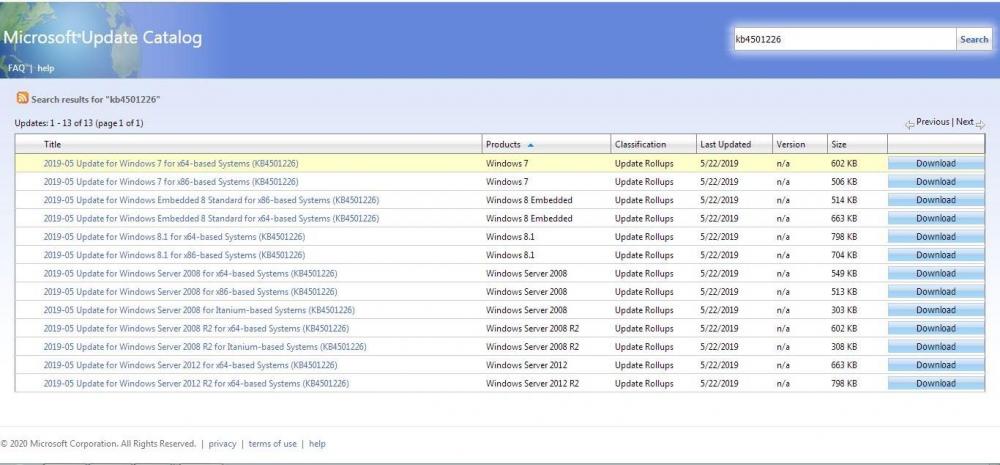Click the RSS feed icon beside search results
Viewport: 1000px width, 465px height.
click(x=21, y=98)
